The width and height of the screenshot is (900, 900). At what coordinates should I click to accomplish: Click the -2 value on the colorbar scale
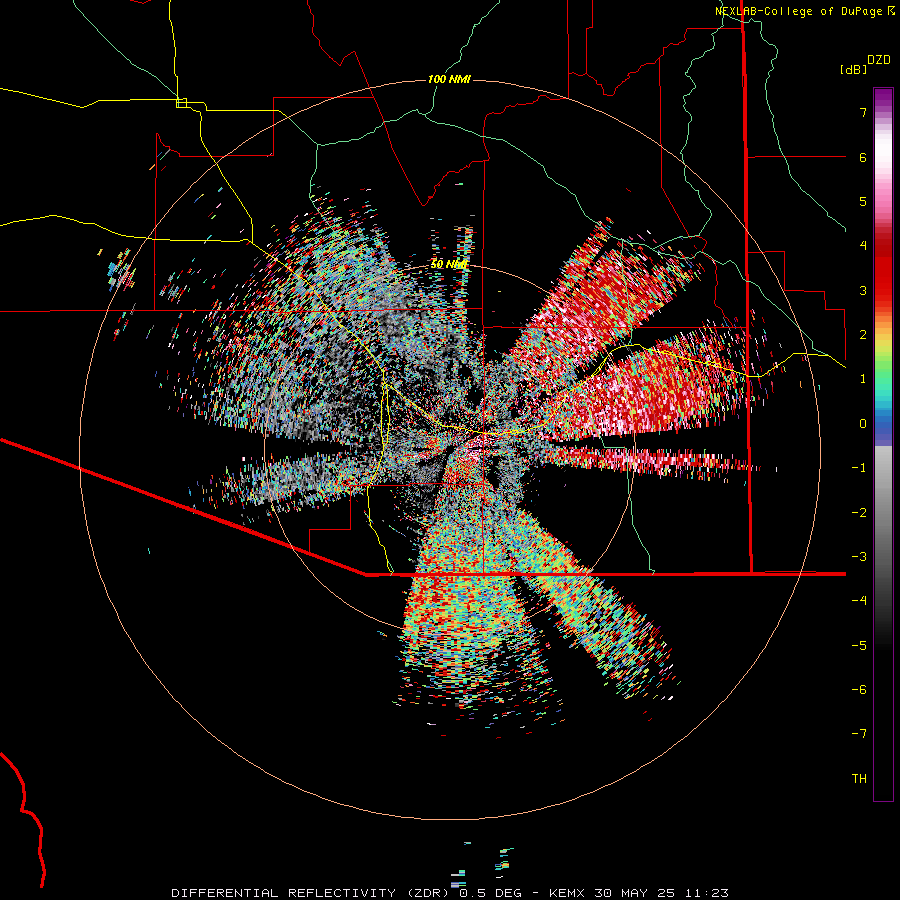pos(859,513)
